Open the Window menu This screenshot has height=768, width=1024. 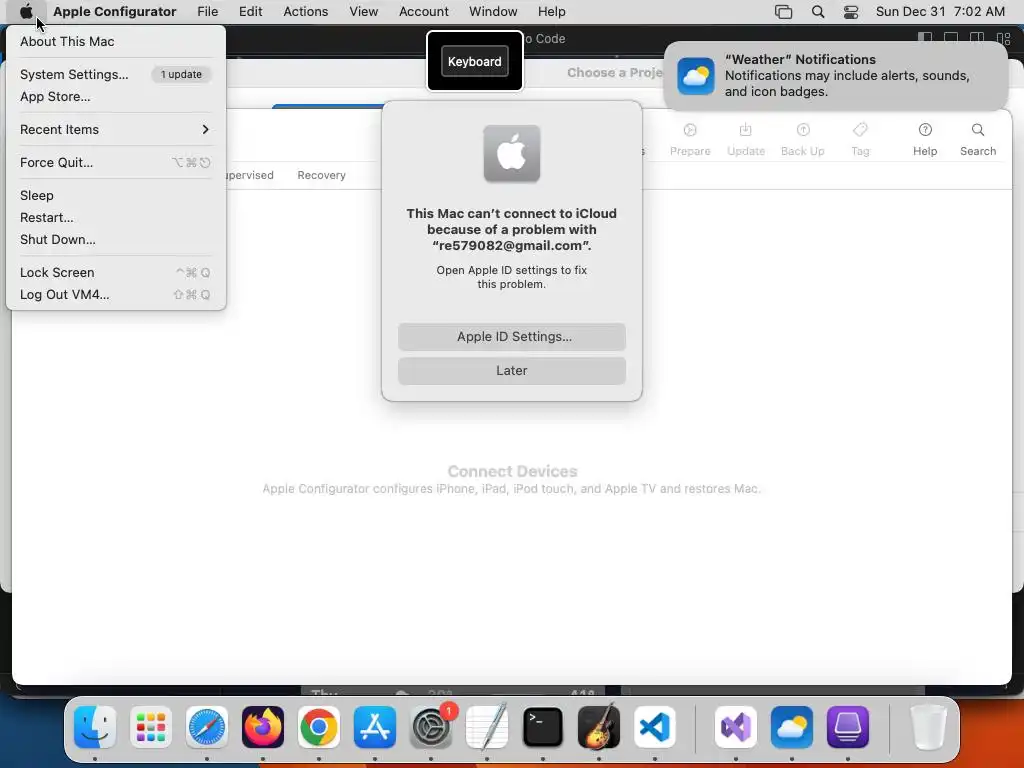click(493, 12)
